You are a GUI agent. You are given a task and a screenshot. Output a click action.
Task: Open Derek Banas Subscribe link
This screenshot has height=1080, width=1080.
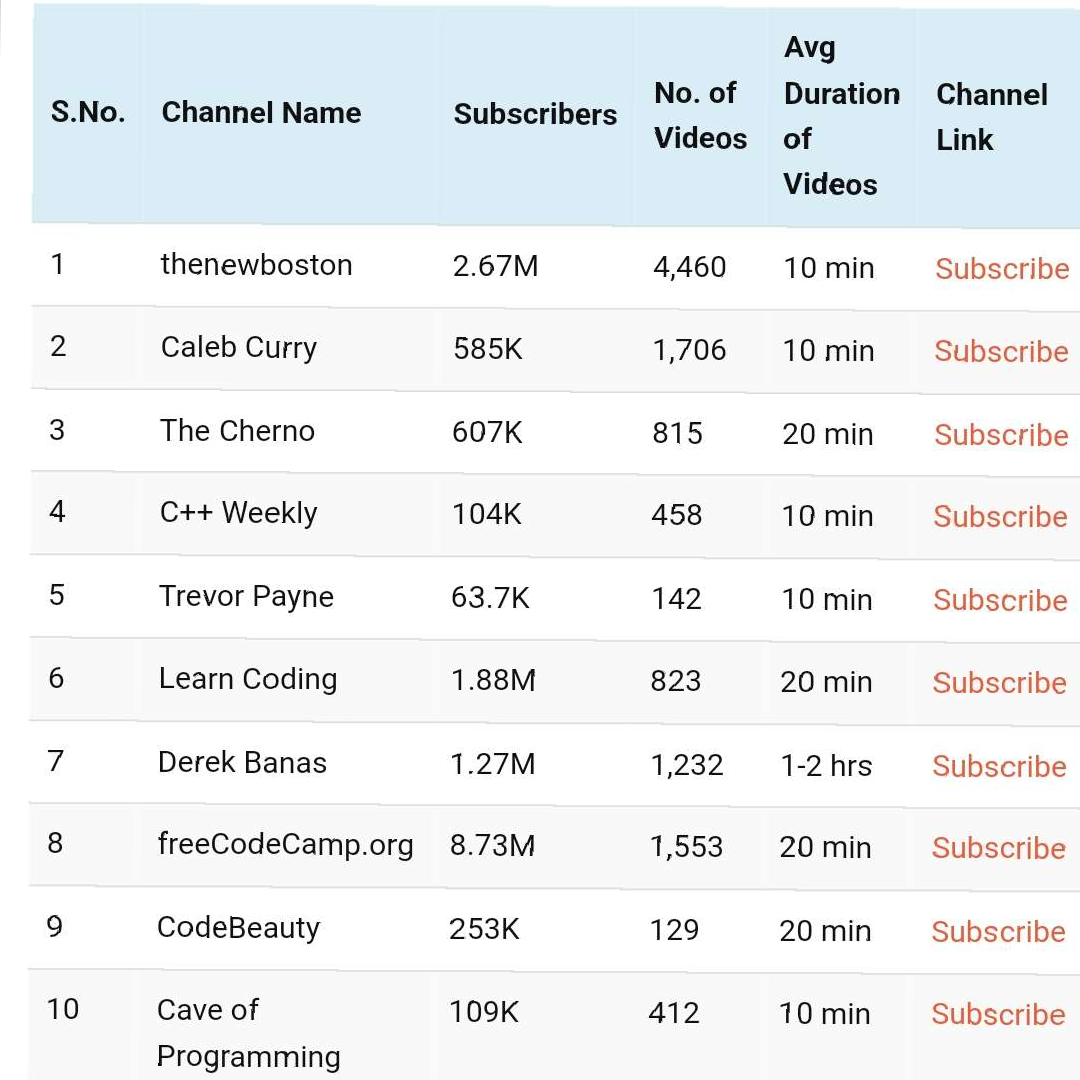pos(999,766)
